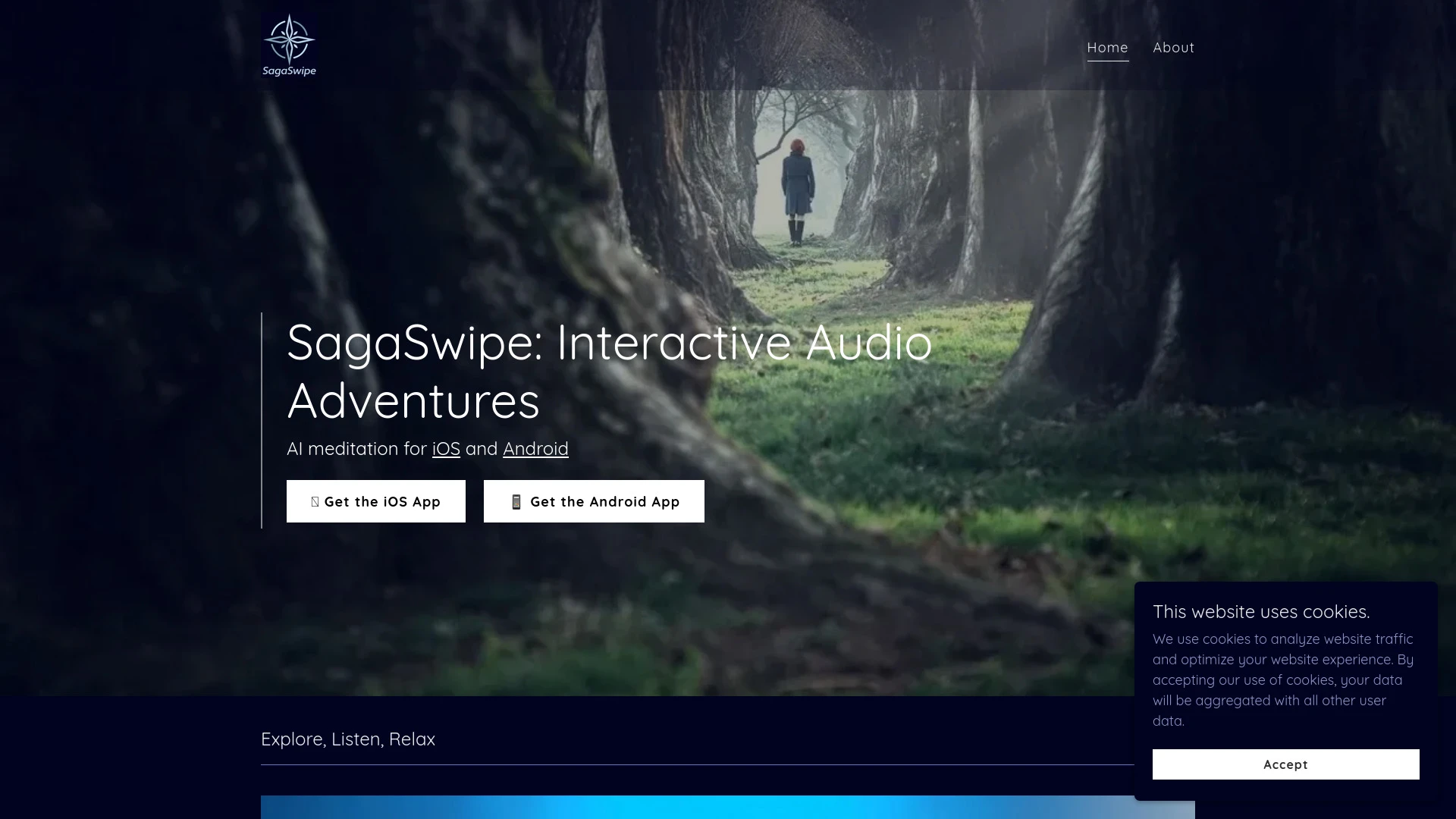Click the underlined Home link
Image resolution: width=1456 pixels, height=819 pixels.
click(1106, 47)
